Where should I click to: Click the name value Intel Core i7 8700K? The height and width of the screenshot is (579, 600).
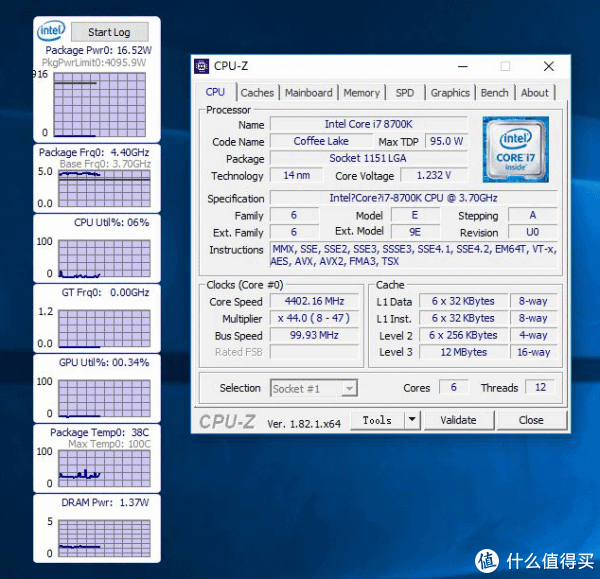[369, 124]
